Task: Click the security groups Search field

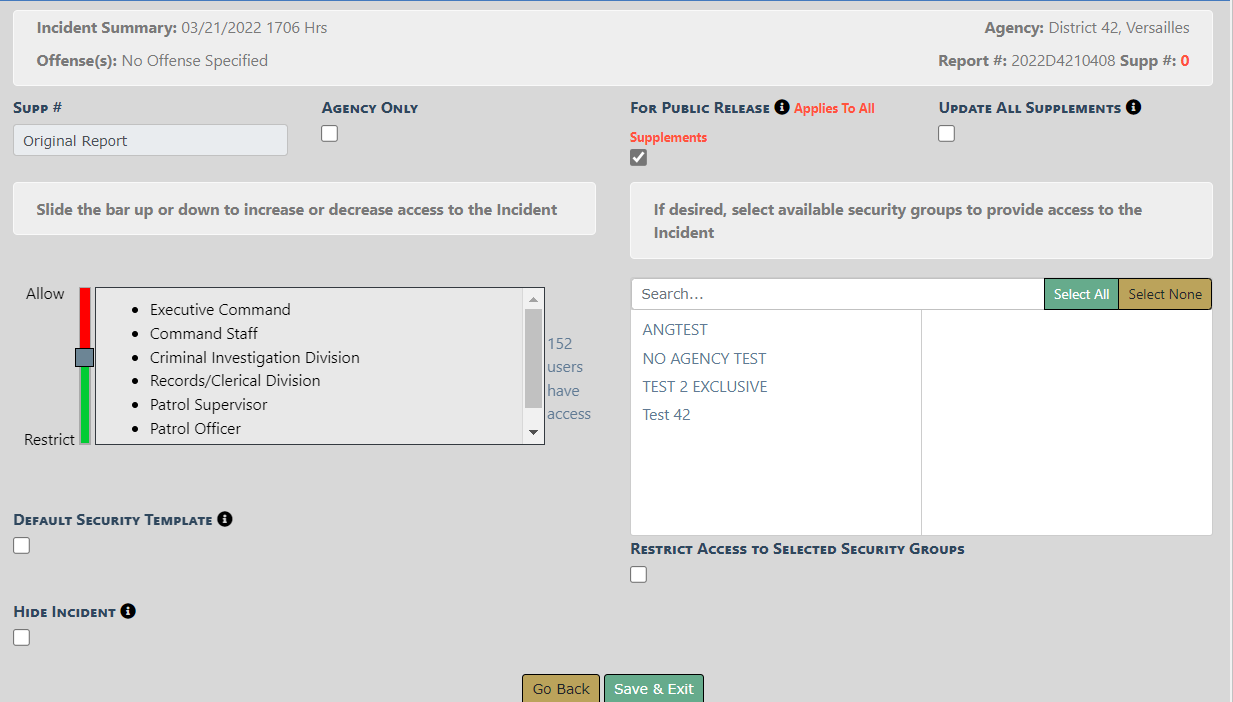Action: pos(837,294)
